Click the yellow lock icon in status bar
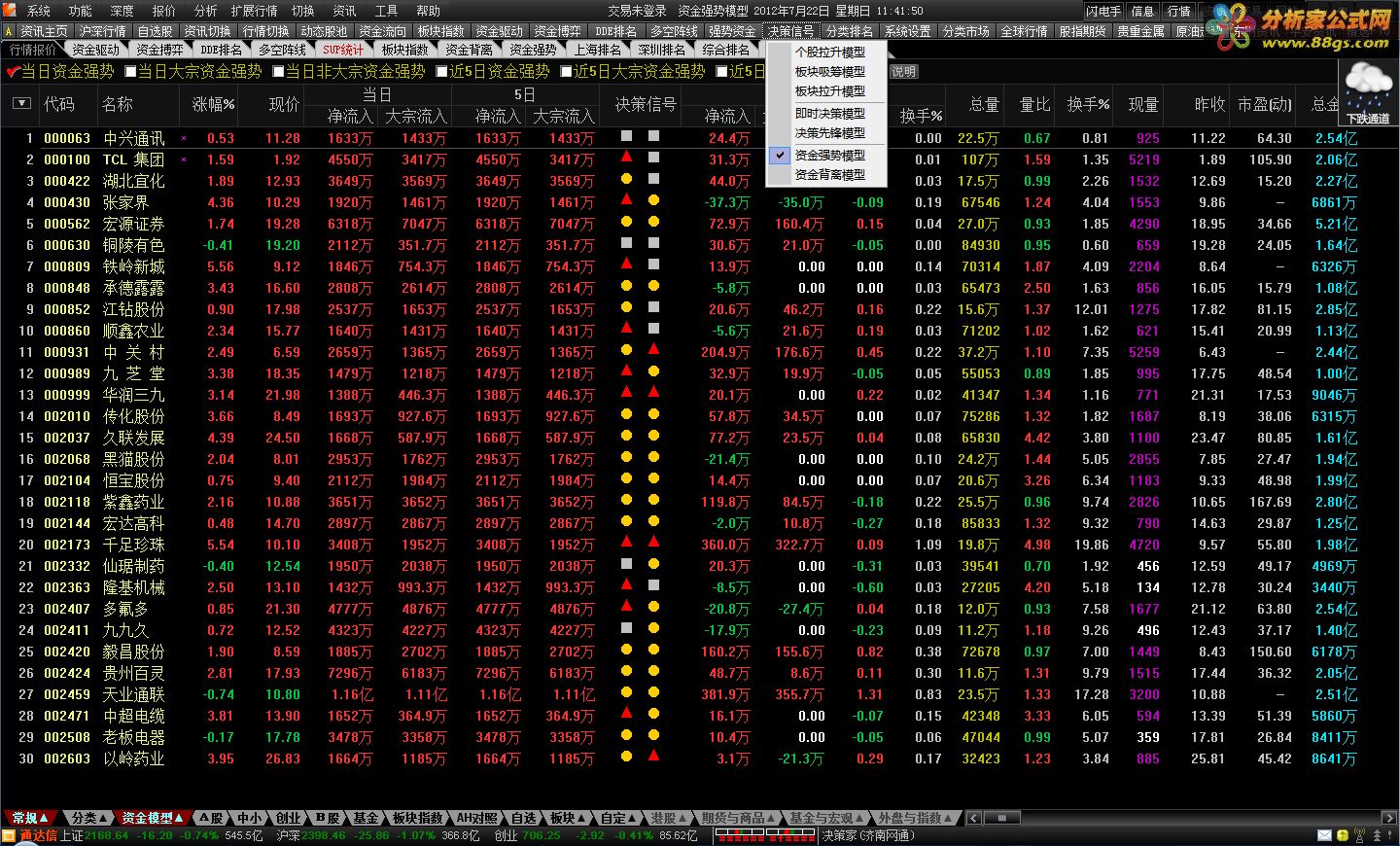Image resolution: width=1400 pixels, height=846 pixels. click(x=1343, y=835)
